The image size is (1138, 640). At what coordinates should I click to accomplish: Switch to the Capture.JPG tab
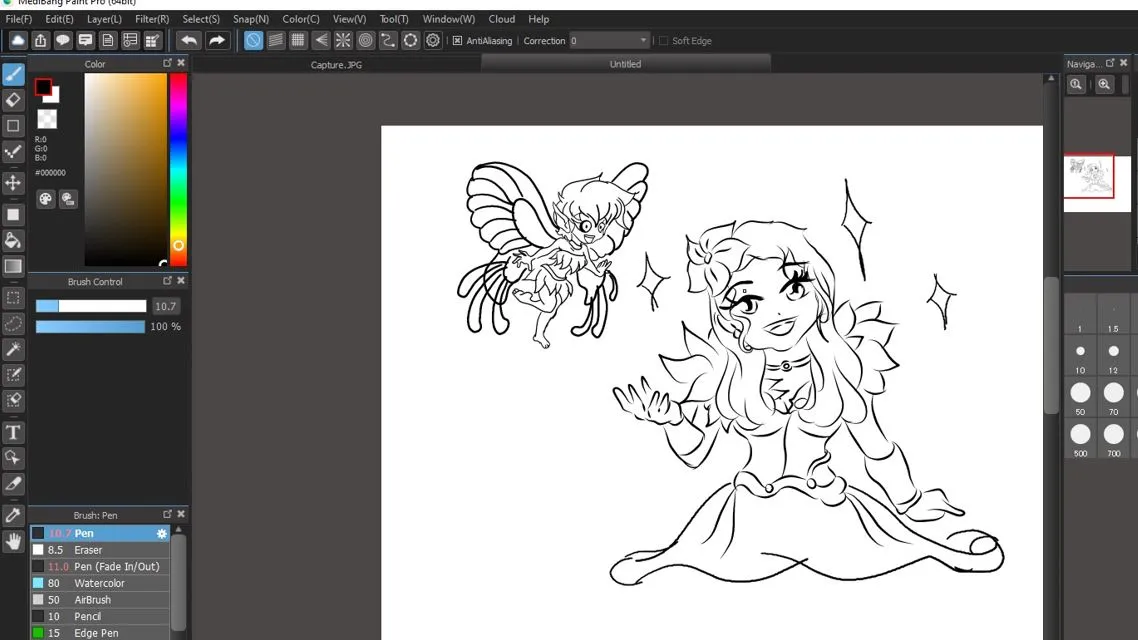(x=336, y=65)
